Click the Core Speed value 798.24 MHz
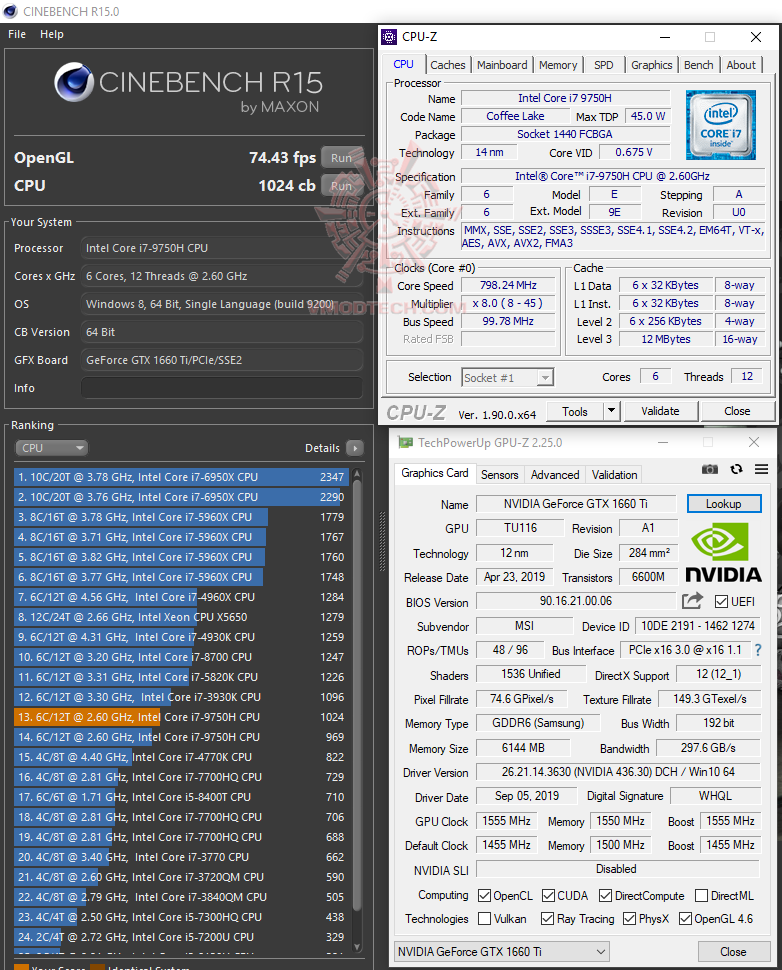Image resolution: width=782 pixels, height=970 pixels. pos(508,285)
